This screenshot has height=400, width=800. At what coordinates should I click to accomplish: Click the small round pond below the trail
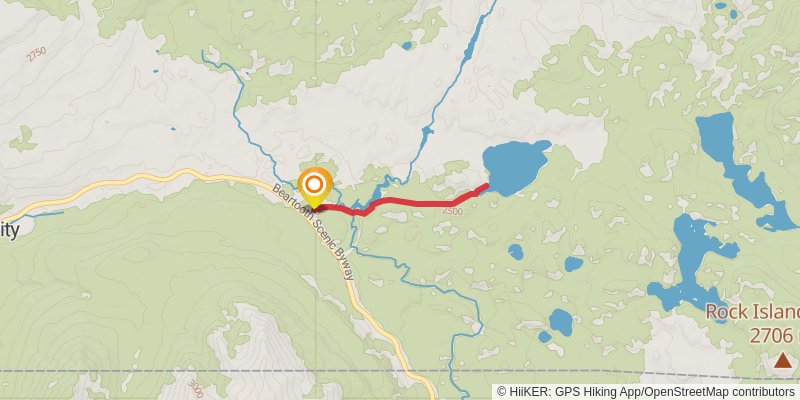click(516, 252)
